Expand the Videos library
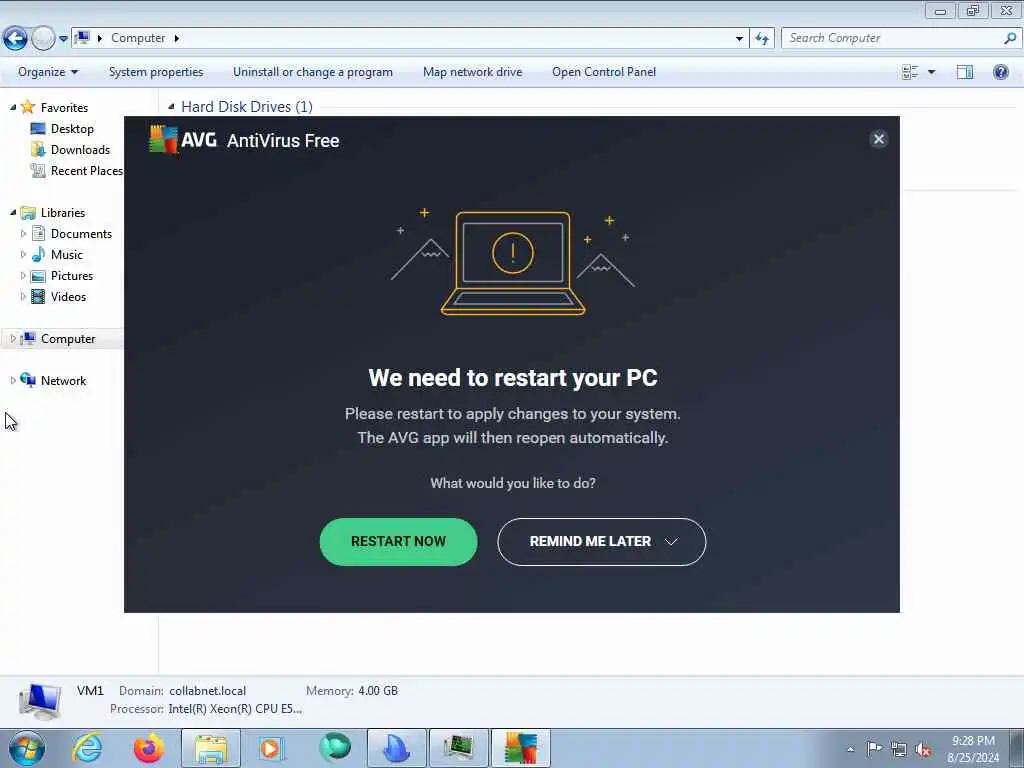Screen dimensions: 1024x768 click(x=24, y=296)
